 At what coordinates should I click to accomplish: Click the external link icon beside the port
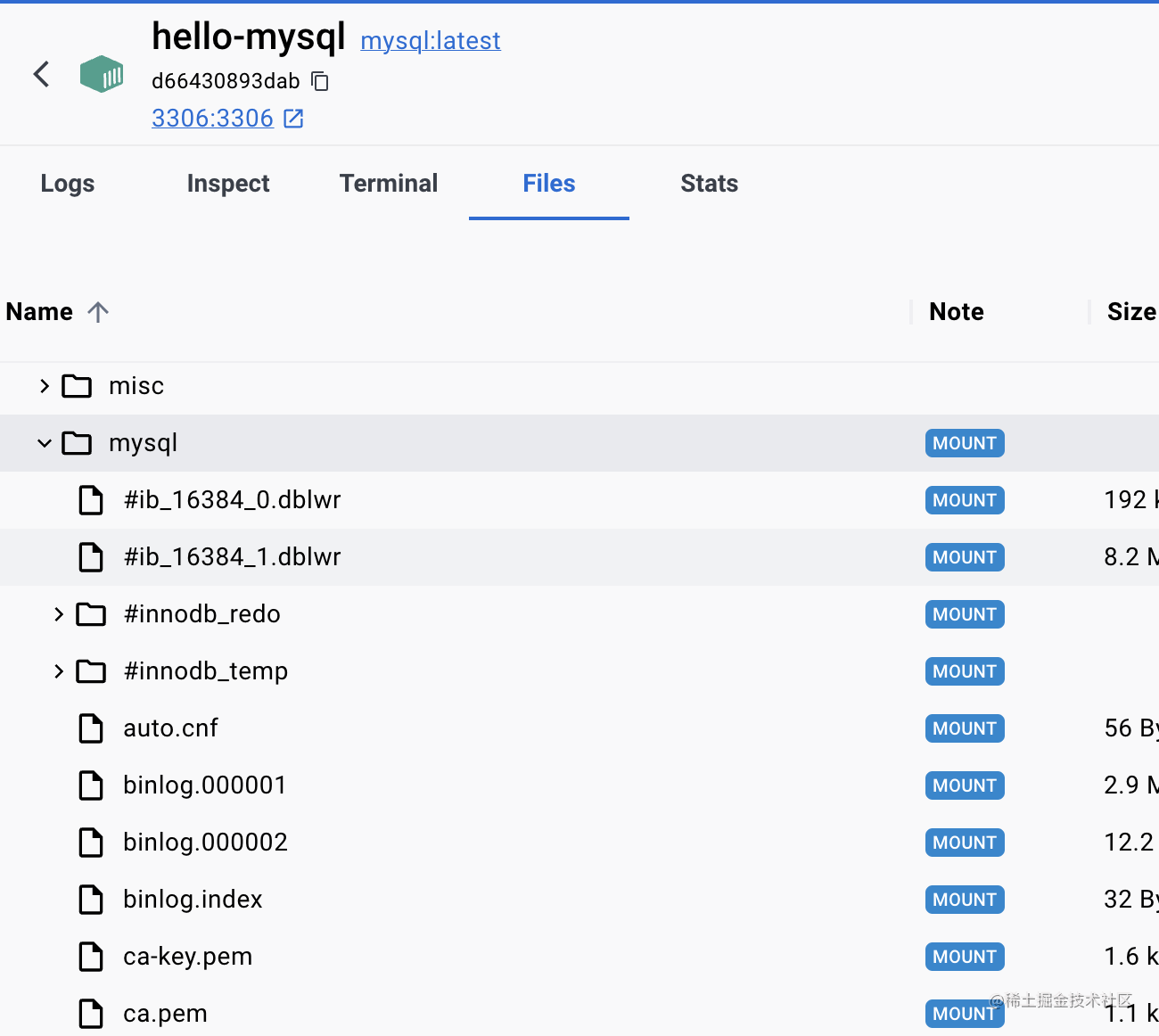[293, 119]
